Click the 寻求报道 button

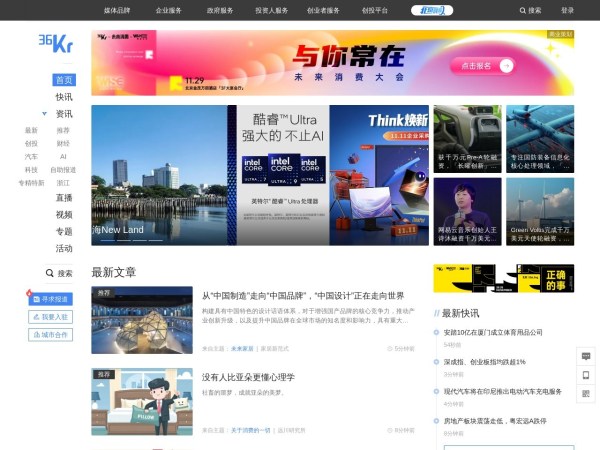pyautogui.click(x=50, y=299)
